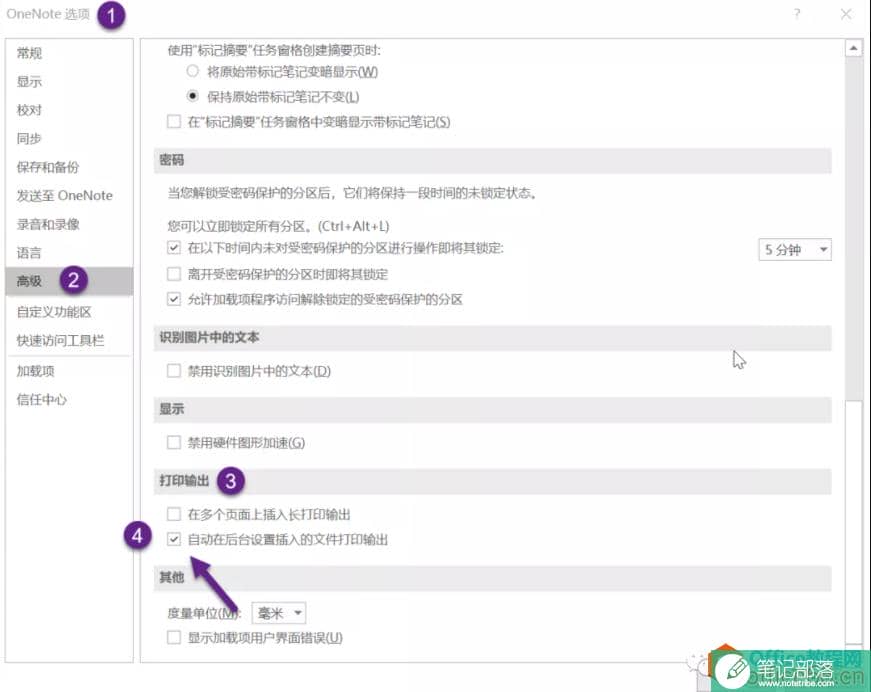This screenshot has height=692, width=871.
Task: Check 在标记摘要任务窗格中变暗显示带标记笔记
Action: point(174,122)
